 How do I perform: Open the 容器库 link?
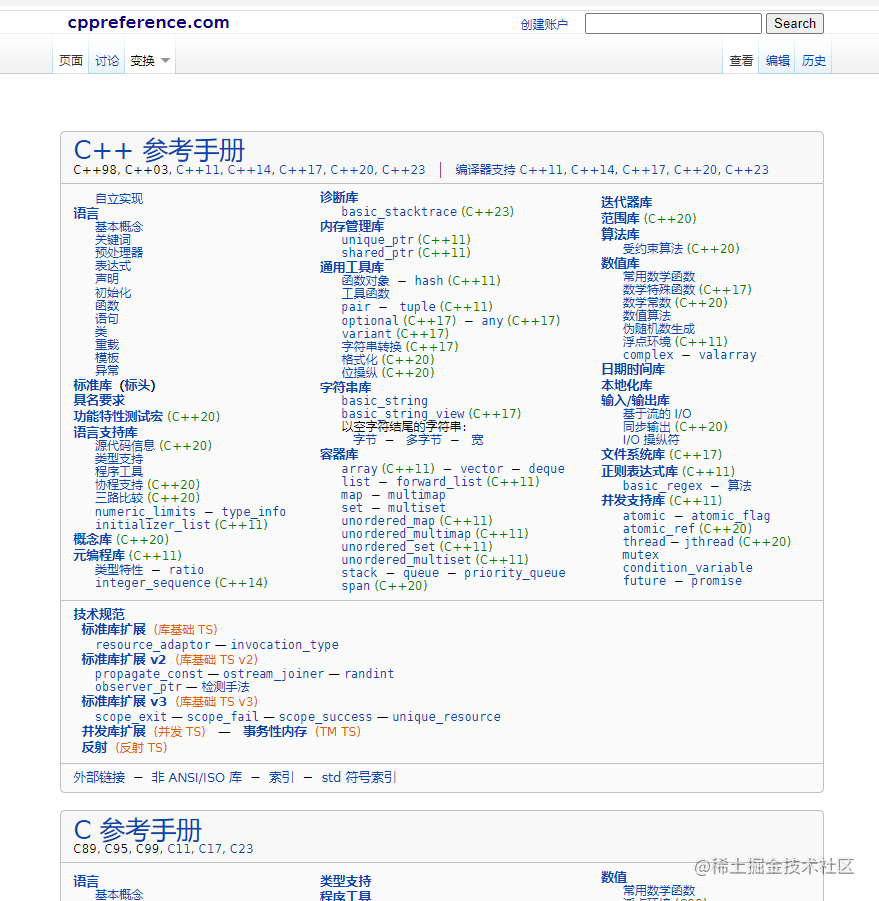[339, 455]
